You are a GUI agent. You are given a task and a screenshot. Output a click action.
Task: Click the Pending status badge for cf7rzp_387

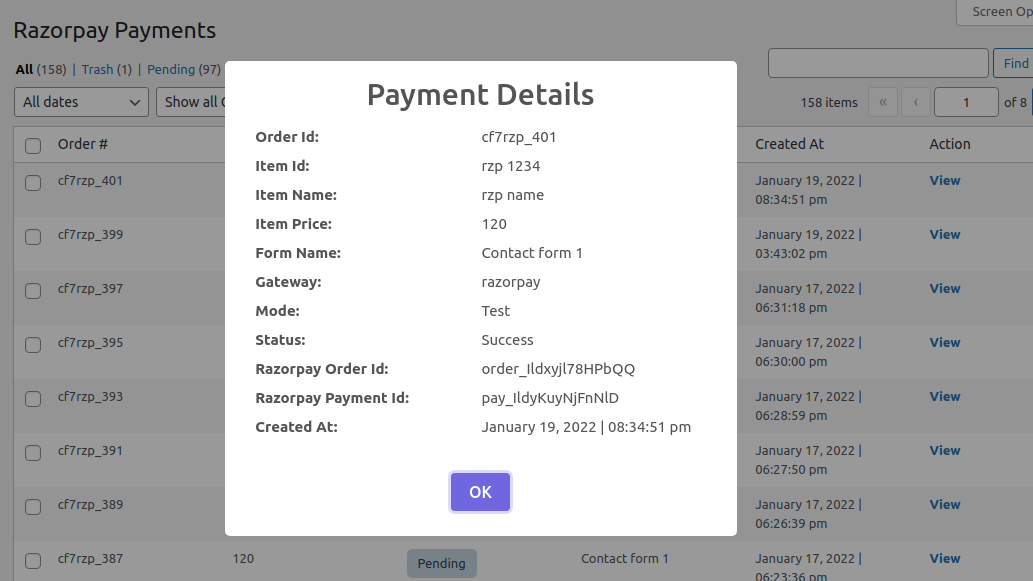click(441, 563)
